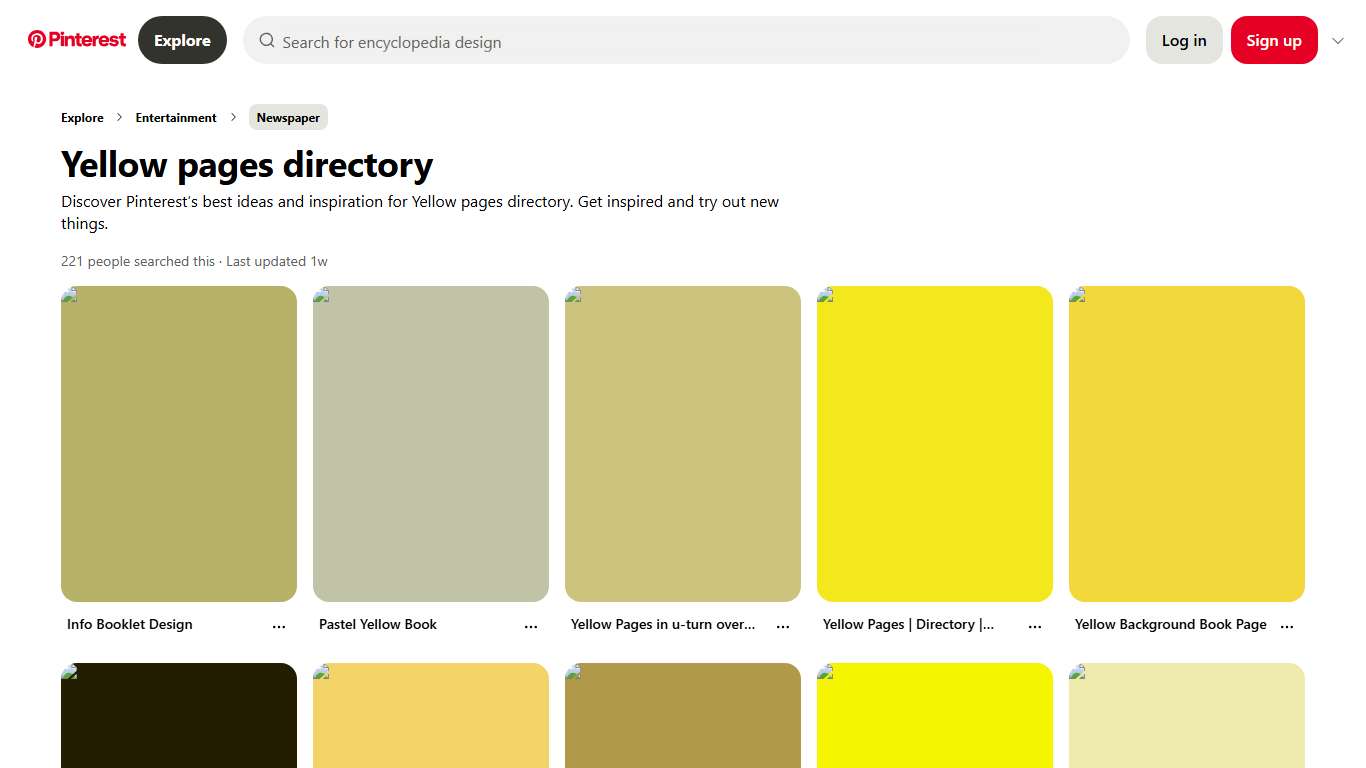Click the Explore breadcrumb link
Image resolution: width=1366 pixels, height=768 pixels.
(x=82, y=117)
